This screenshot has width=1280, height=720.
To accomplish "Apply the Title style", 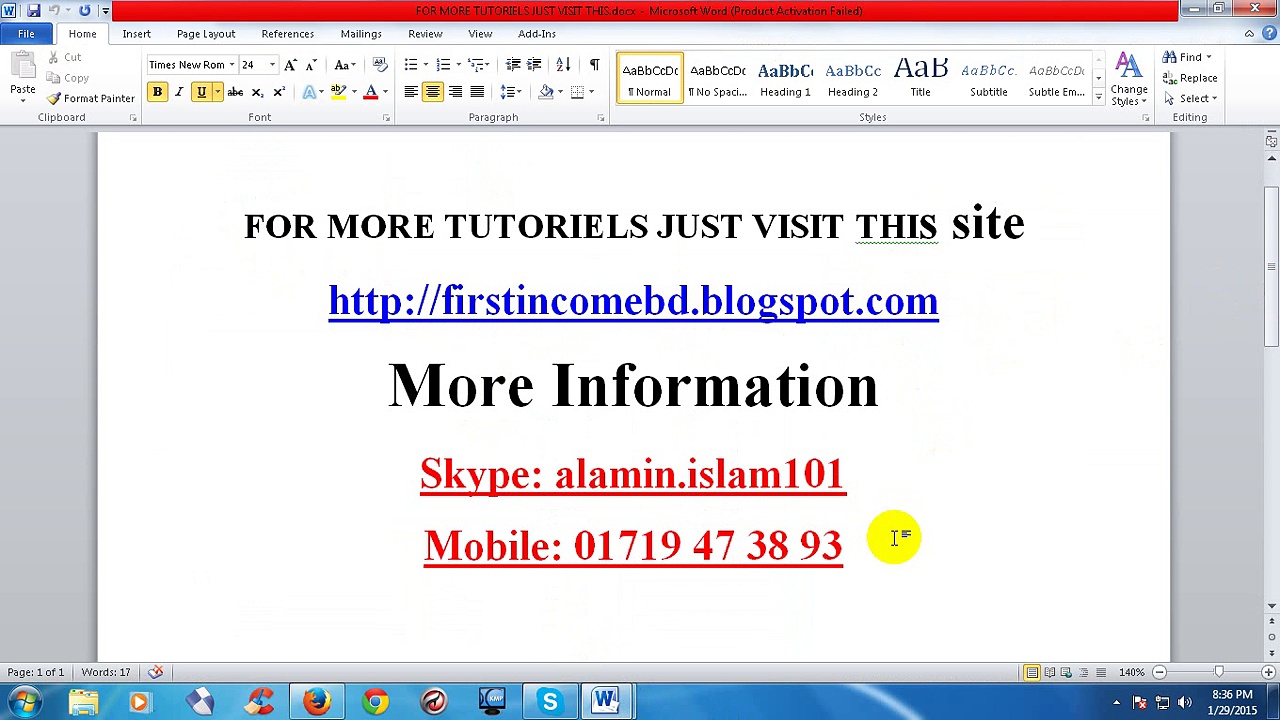I will [x=920, y=79].
